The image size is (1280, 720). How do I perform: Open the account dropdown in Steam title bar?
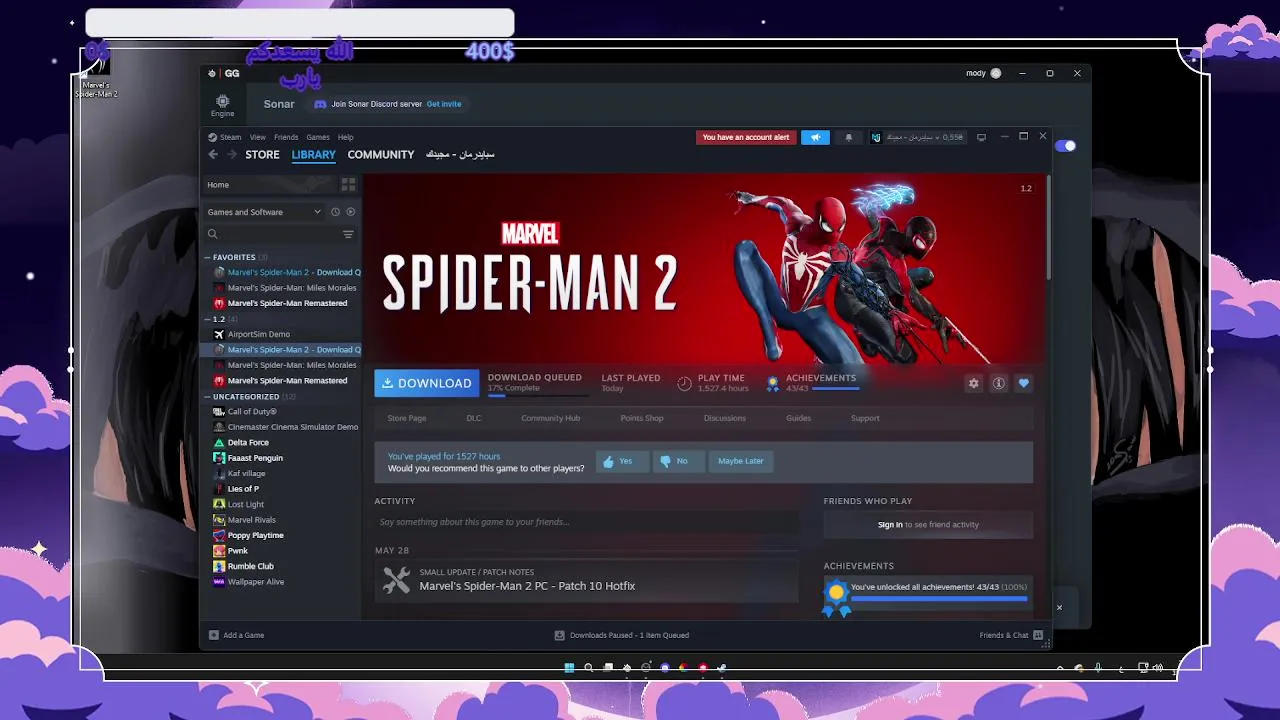[918, 137]
